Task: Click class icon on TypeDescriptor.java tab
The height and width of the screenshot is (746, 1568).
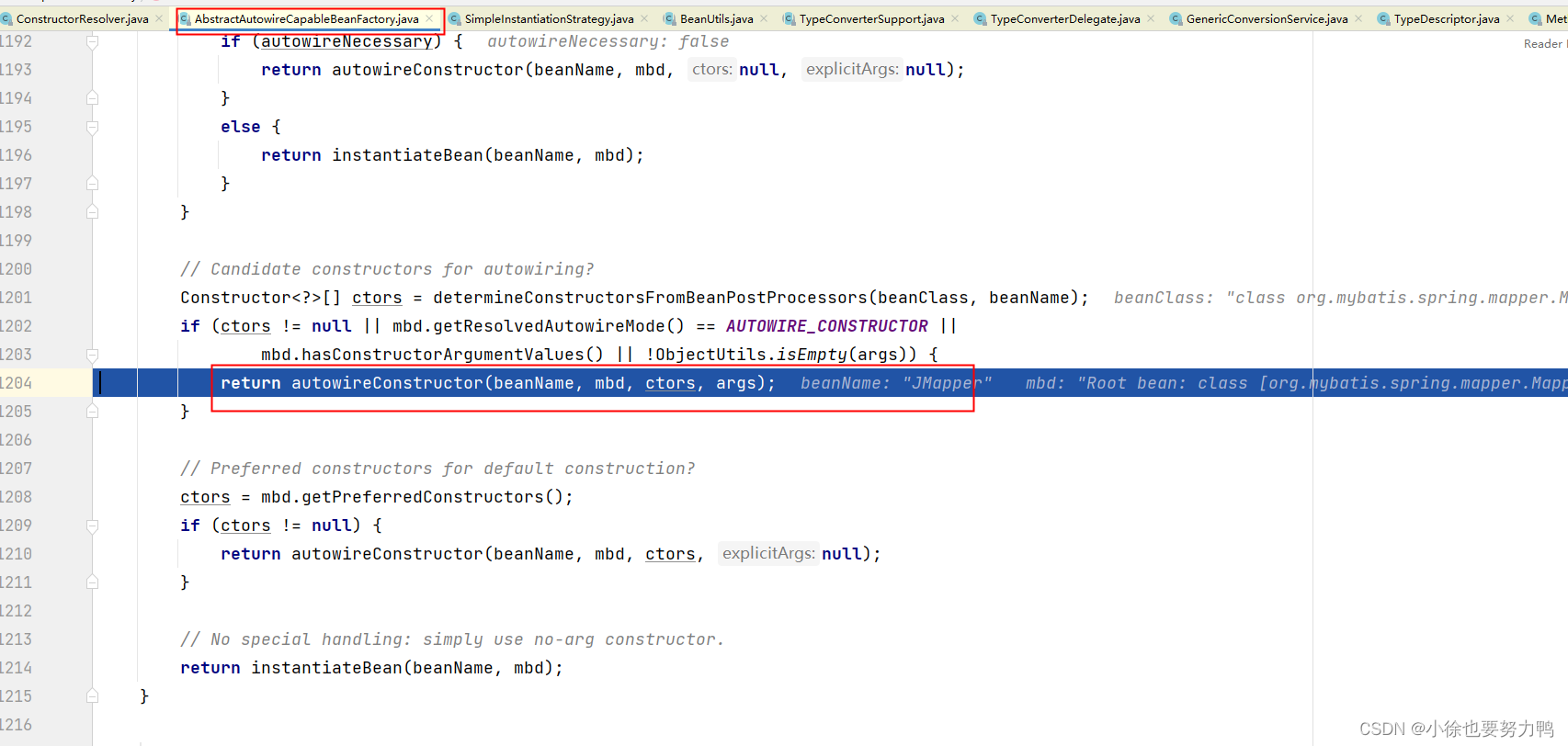Action: click(1383, 18)
